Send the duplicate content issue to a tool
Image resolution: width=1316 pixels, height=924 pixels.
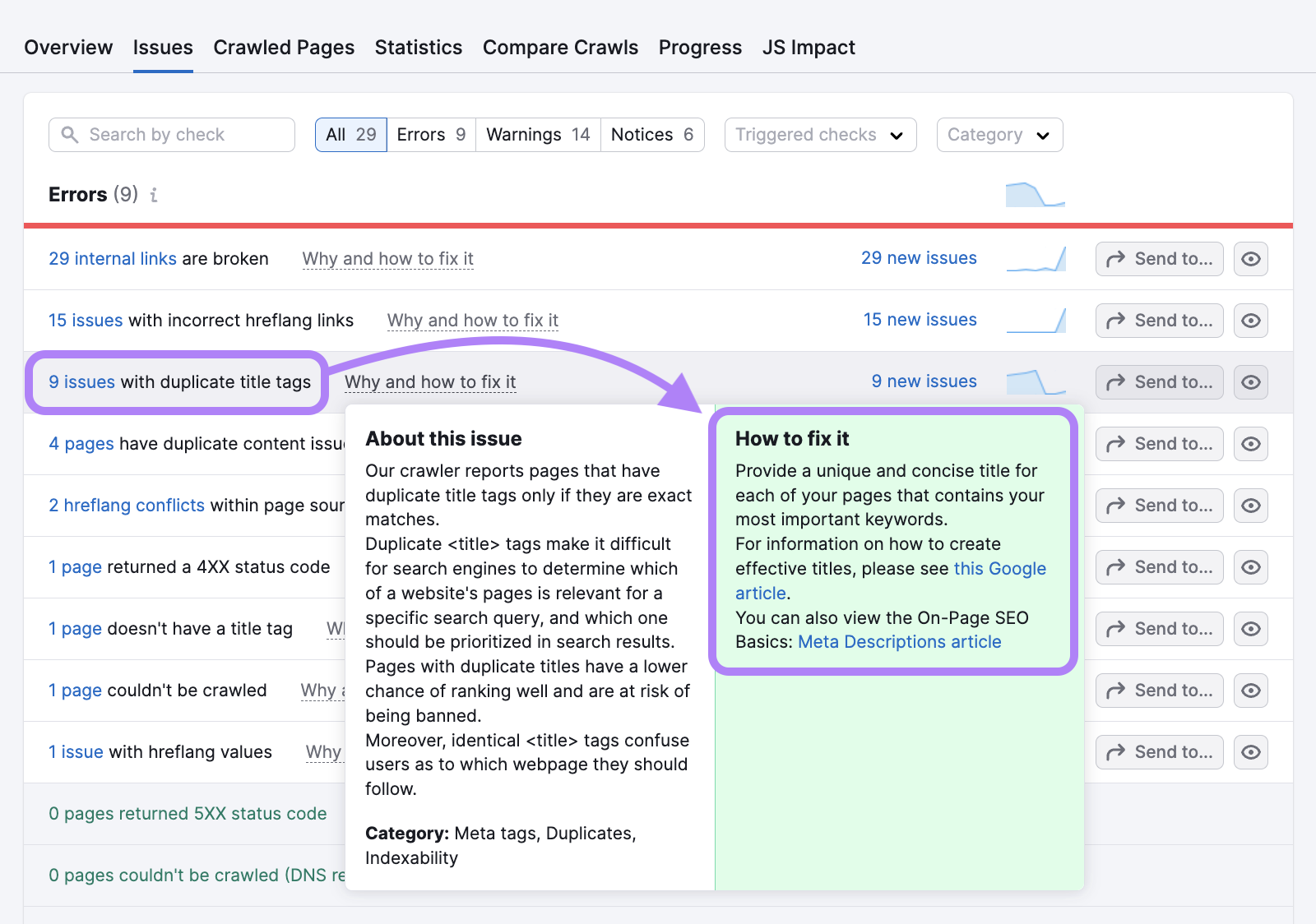click(1159, 444)
